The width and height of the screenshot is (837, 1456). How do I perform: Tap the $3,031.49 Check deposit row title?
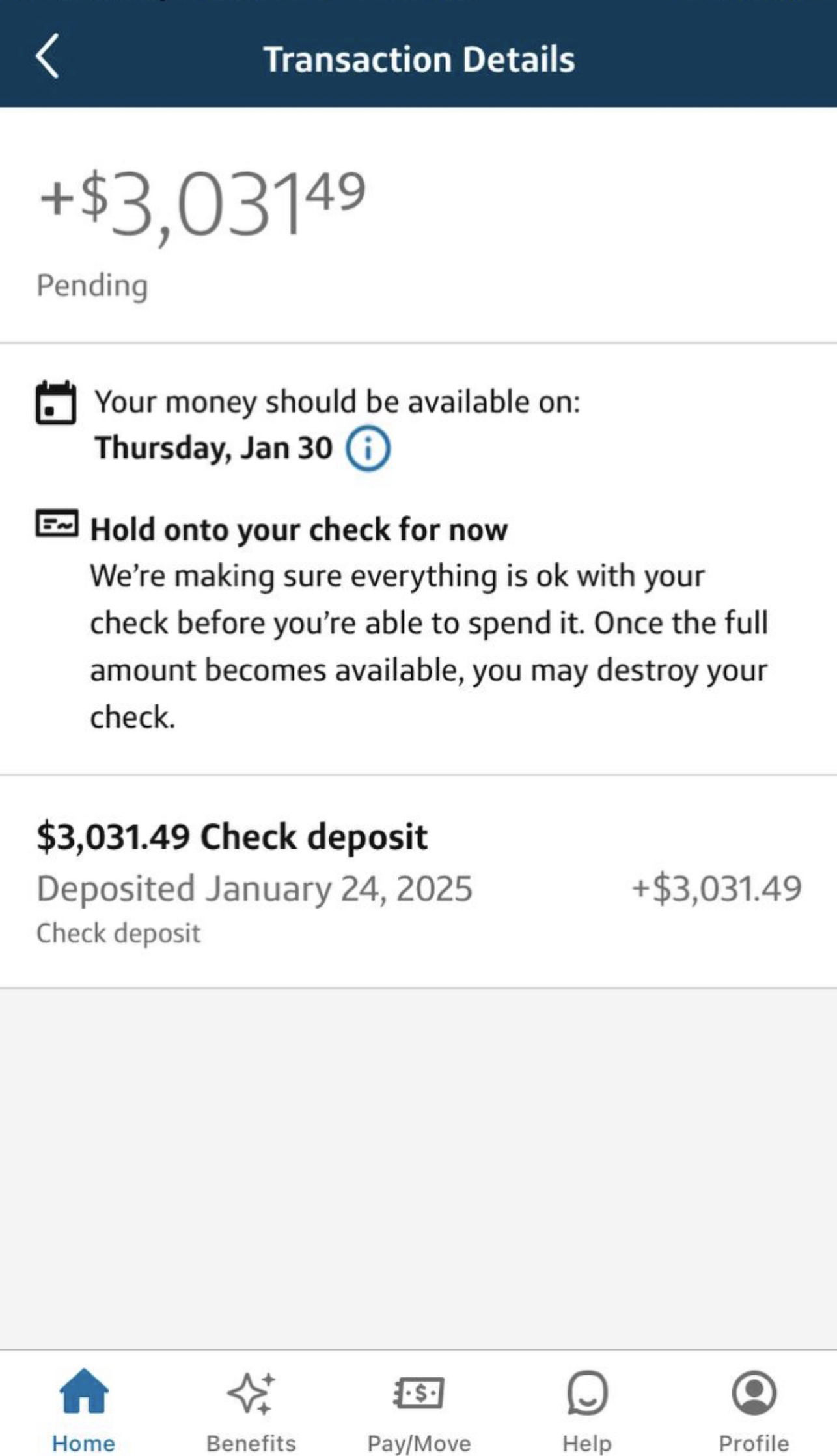[x=232, y=836]
